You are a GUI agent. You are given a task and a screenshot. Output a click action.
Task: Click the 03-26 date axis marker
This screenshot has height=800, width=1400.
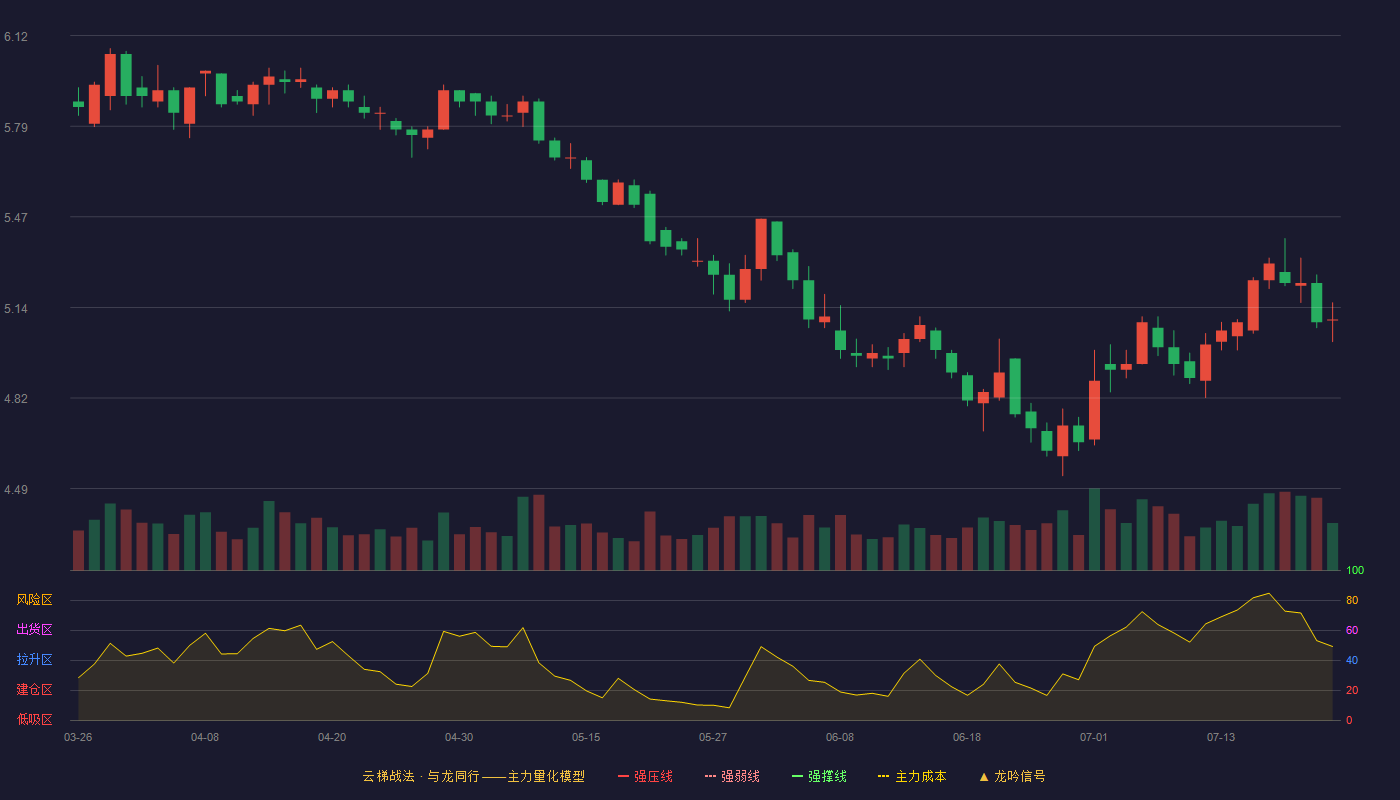point(78,737)
